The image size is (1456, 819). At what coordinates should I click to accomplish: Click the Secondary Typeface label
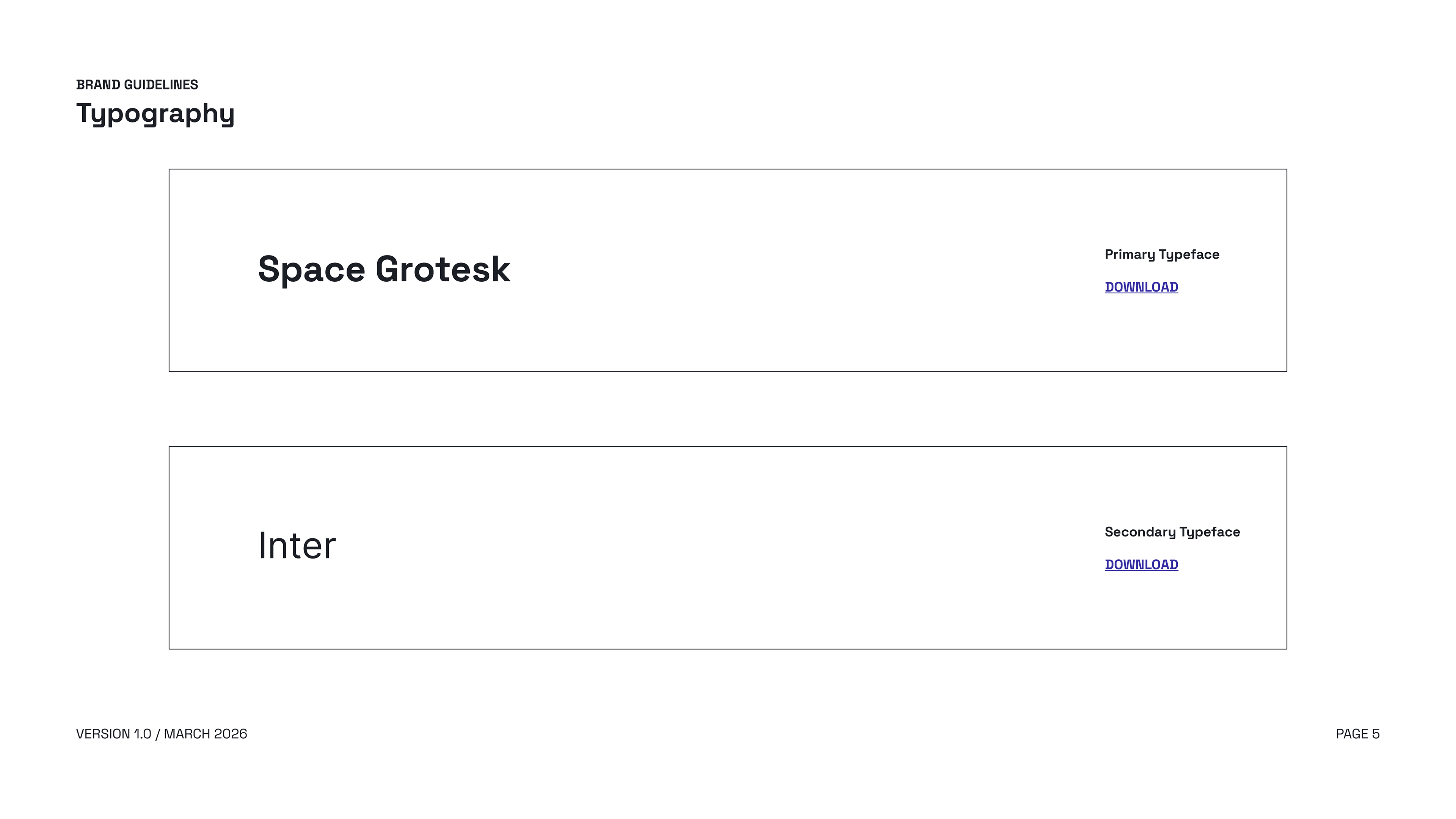[1172, 532]
